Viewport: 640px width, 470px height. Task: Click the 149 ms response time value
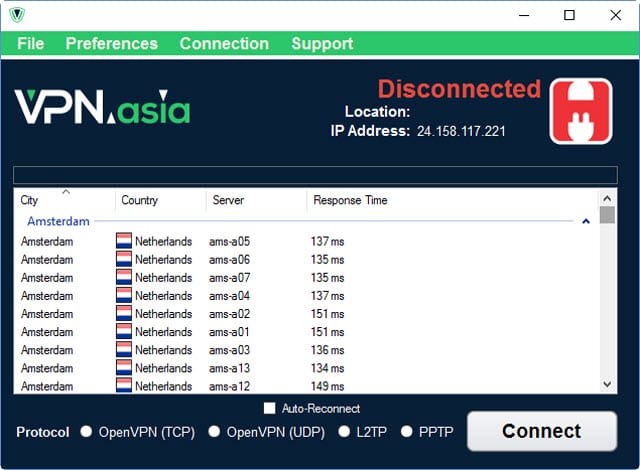click(x=327, y=386)
